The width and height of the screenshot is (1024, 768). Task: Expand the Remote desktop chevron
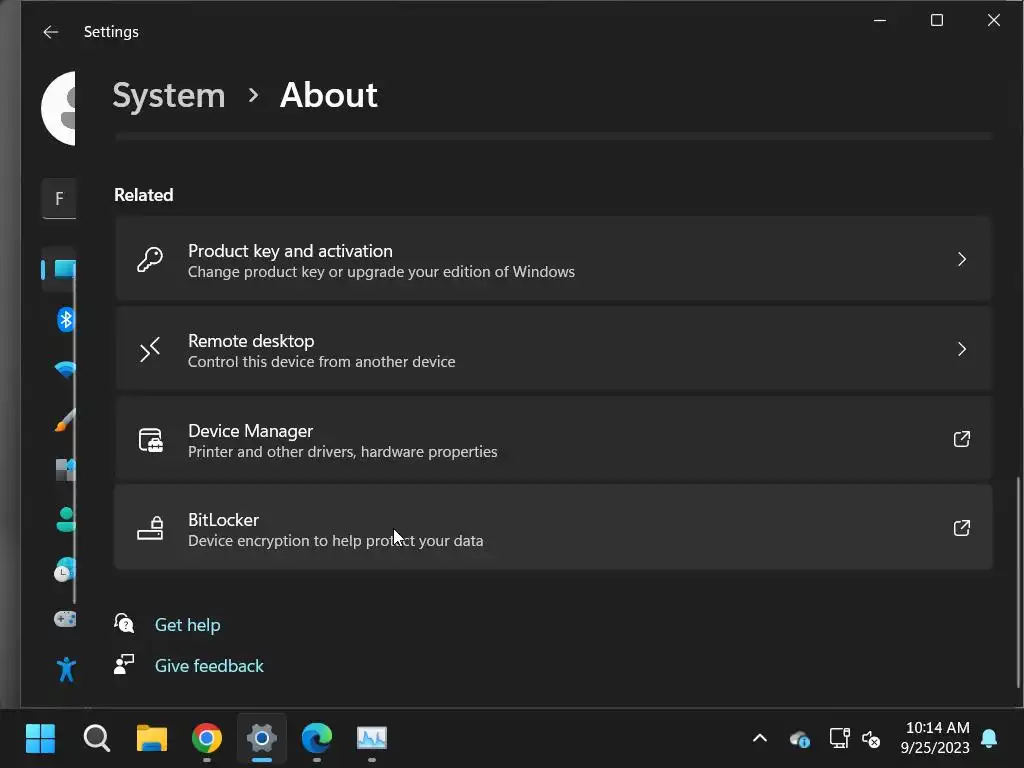(961, 349)
